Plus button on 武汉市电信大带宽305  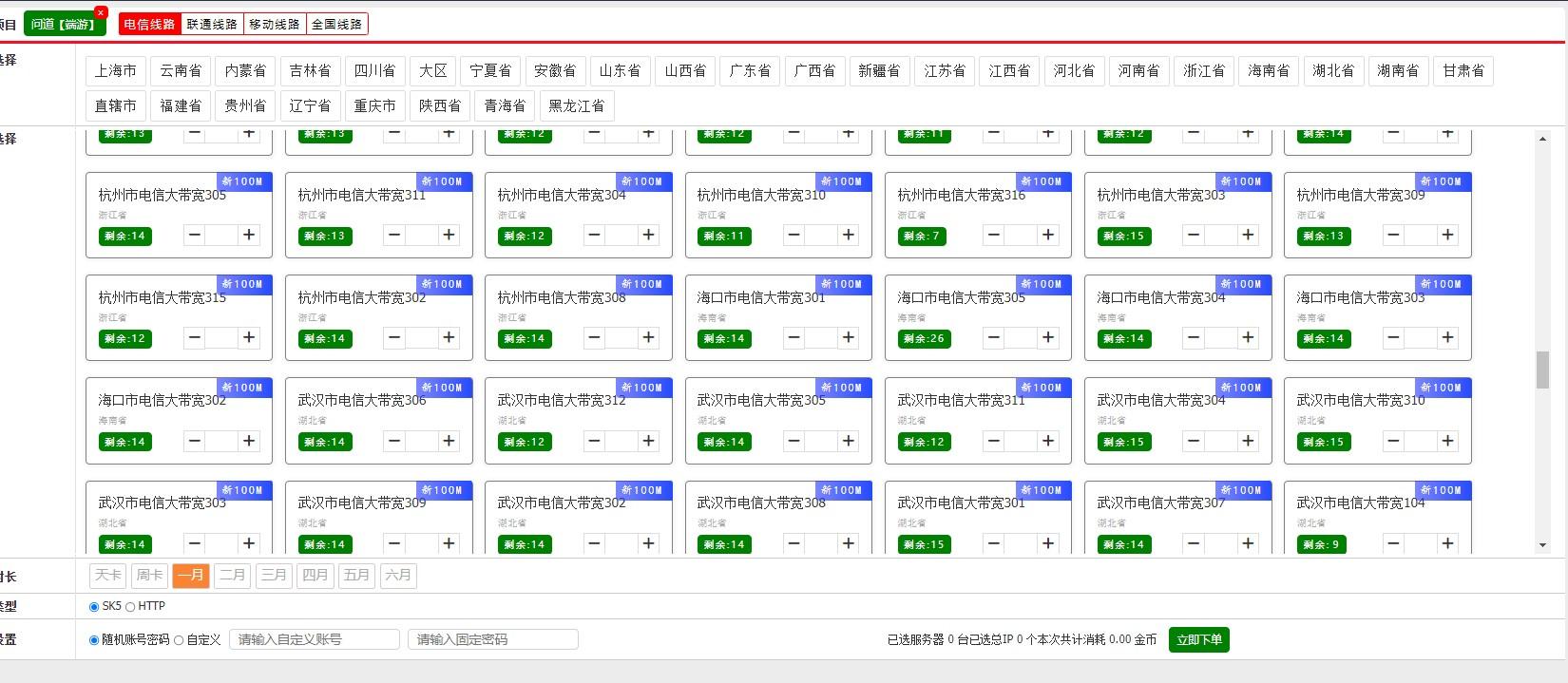pyautogui.click(x=849, y=441)
